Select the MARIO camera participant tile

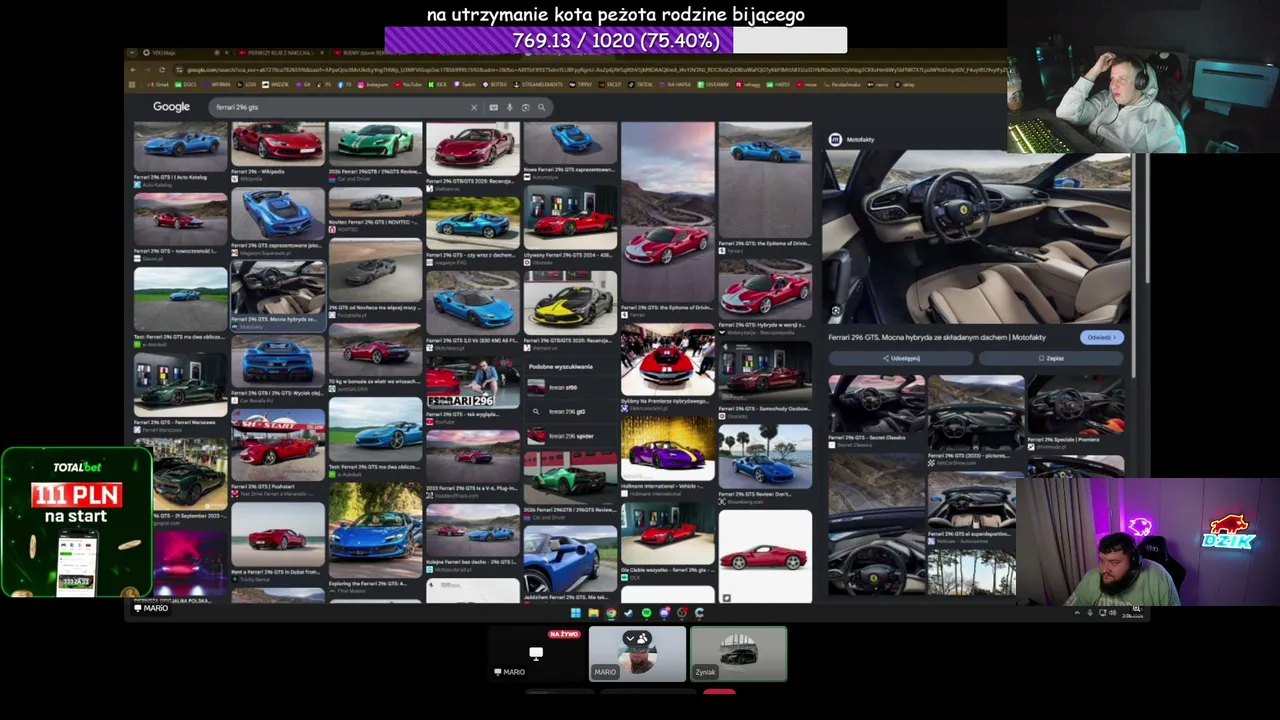(x=637, y=654)
